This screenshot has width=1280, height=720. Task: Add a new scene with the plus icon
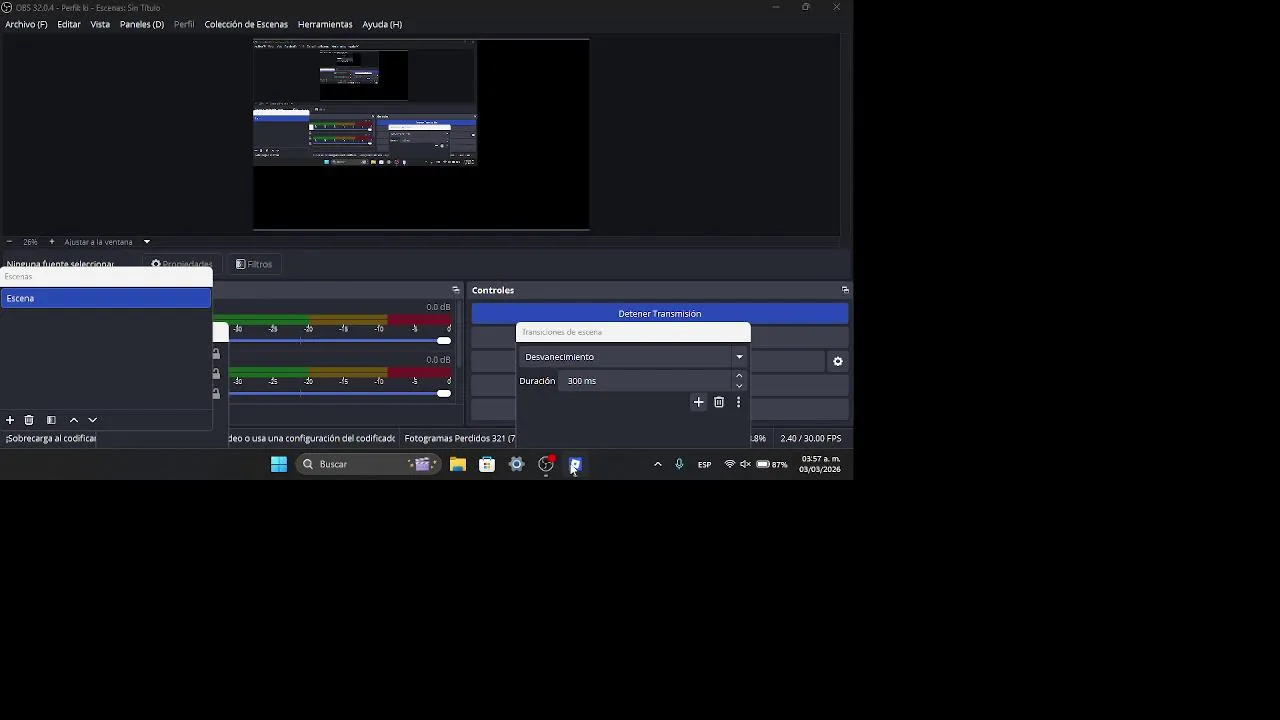(x=10, y=420)
